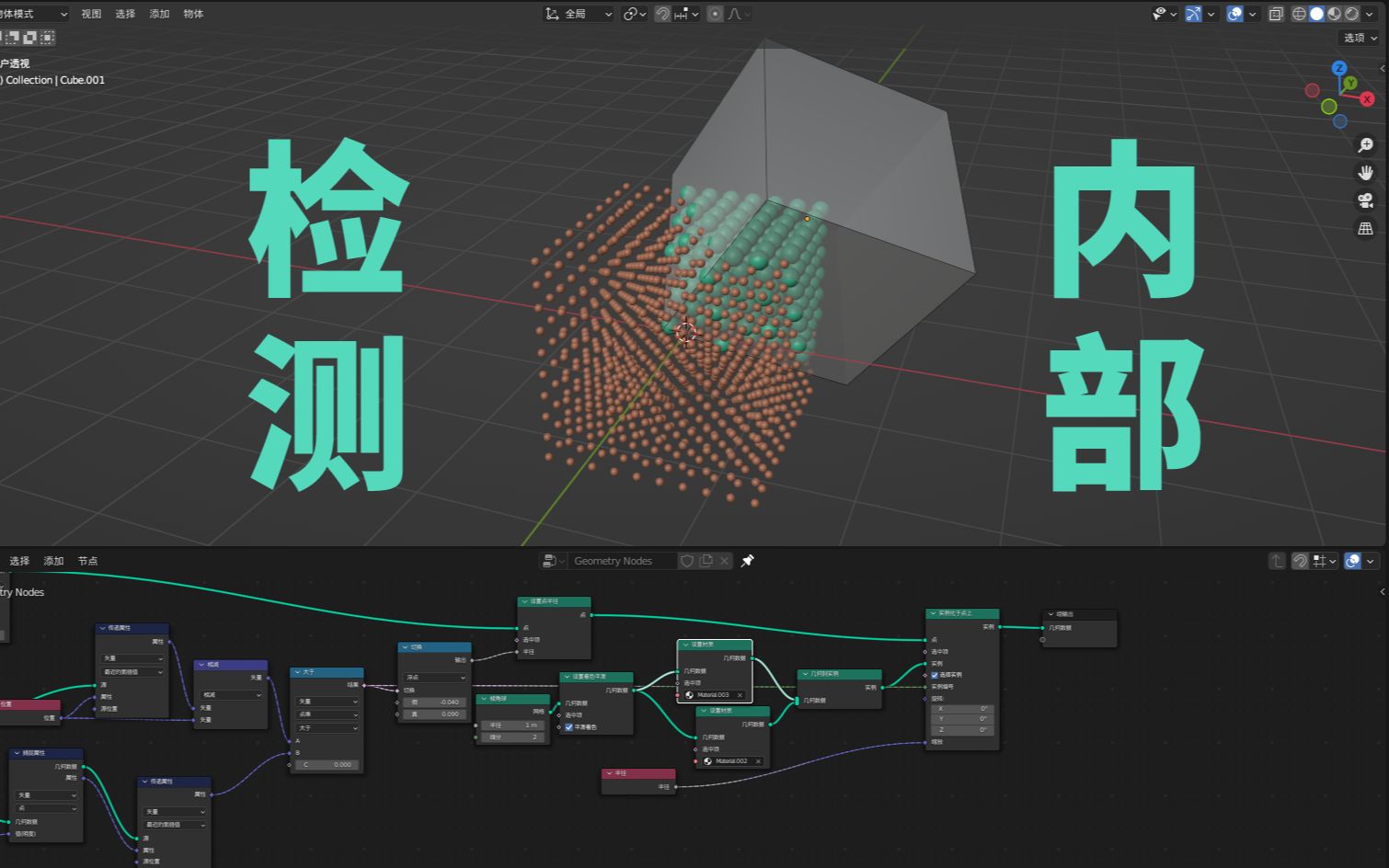
Task: Click the rotation X field showing 0°
Action: 963,709
